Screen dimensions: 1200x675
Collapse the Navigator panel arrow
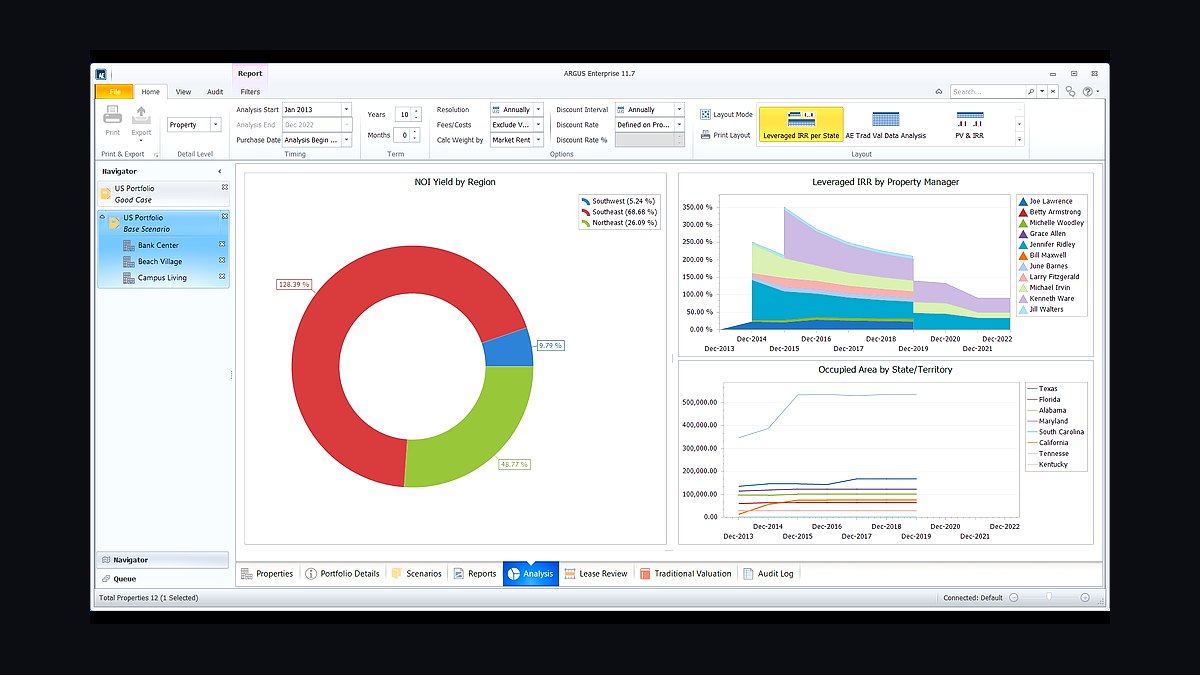click(220, 171)
